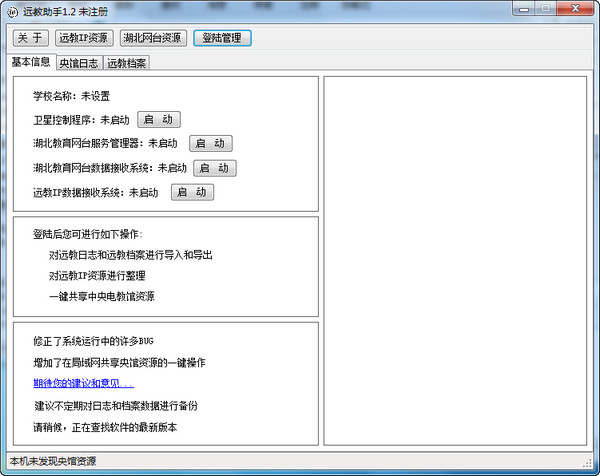The image size is (600, 476).
Task: Click the 卫星控制程序: 未启动 label
Action: 81,120
